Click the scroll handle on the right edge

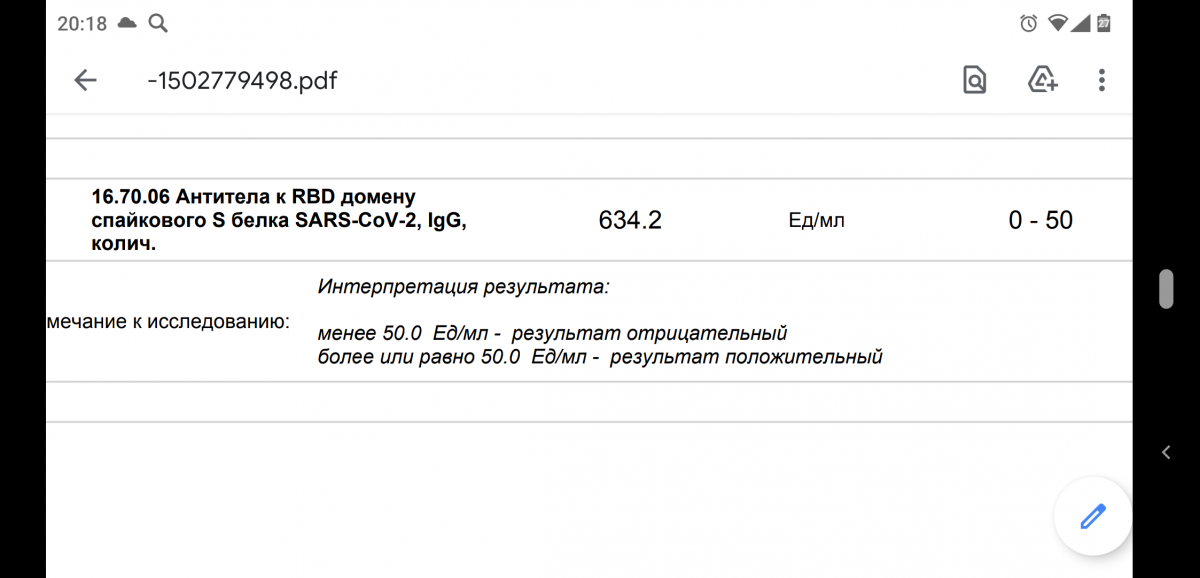[x=1165, y=289]
